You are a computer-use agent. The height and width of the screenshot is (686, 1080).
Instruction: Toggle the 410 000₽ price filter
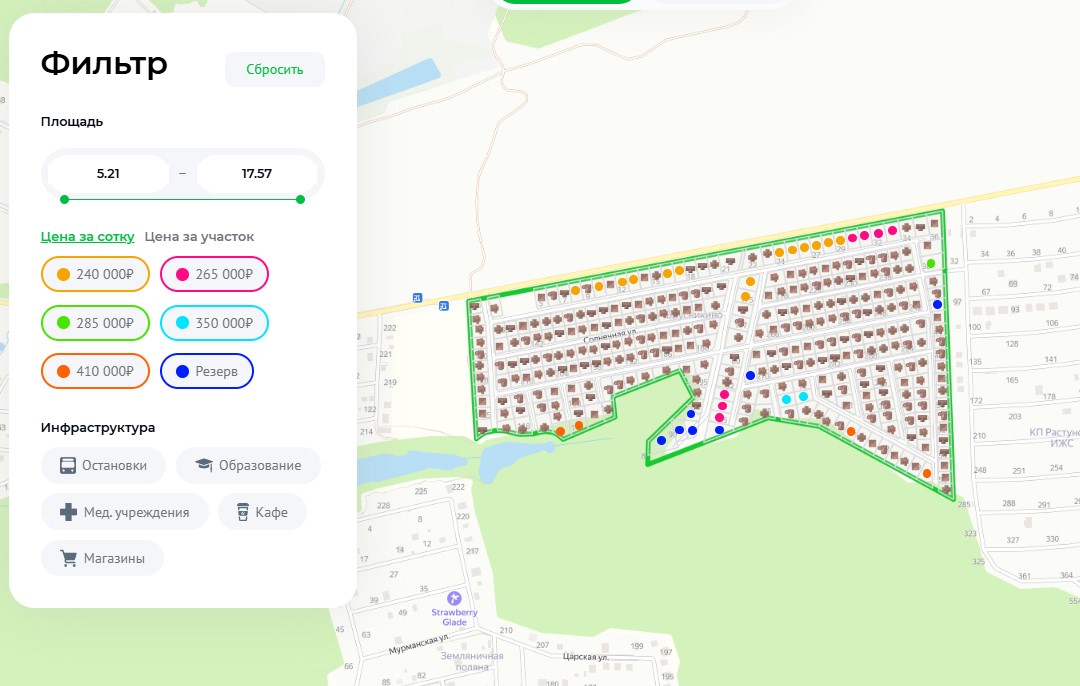click(x=95, y=371)
